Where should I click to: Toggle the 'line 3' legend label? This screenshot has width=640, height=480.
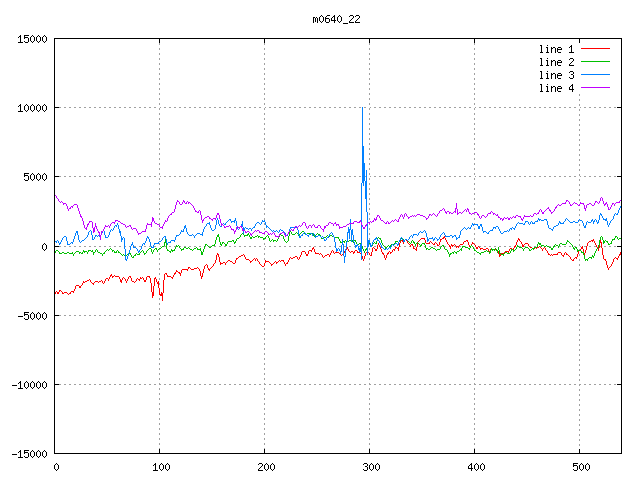557,75
